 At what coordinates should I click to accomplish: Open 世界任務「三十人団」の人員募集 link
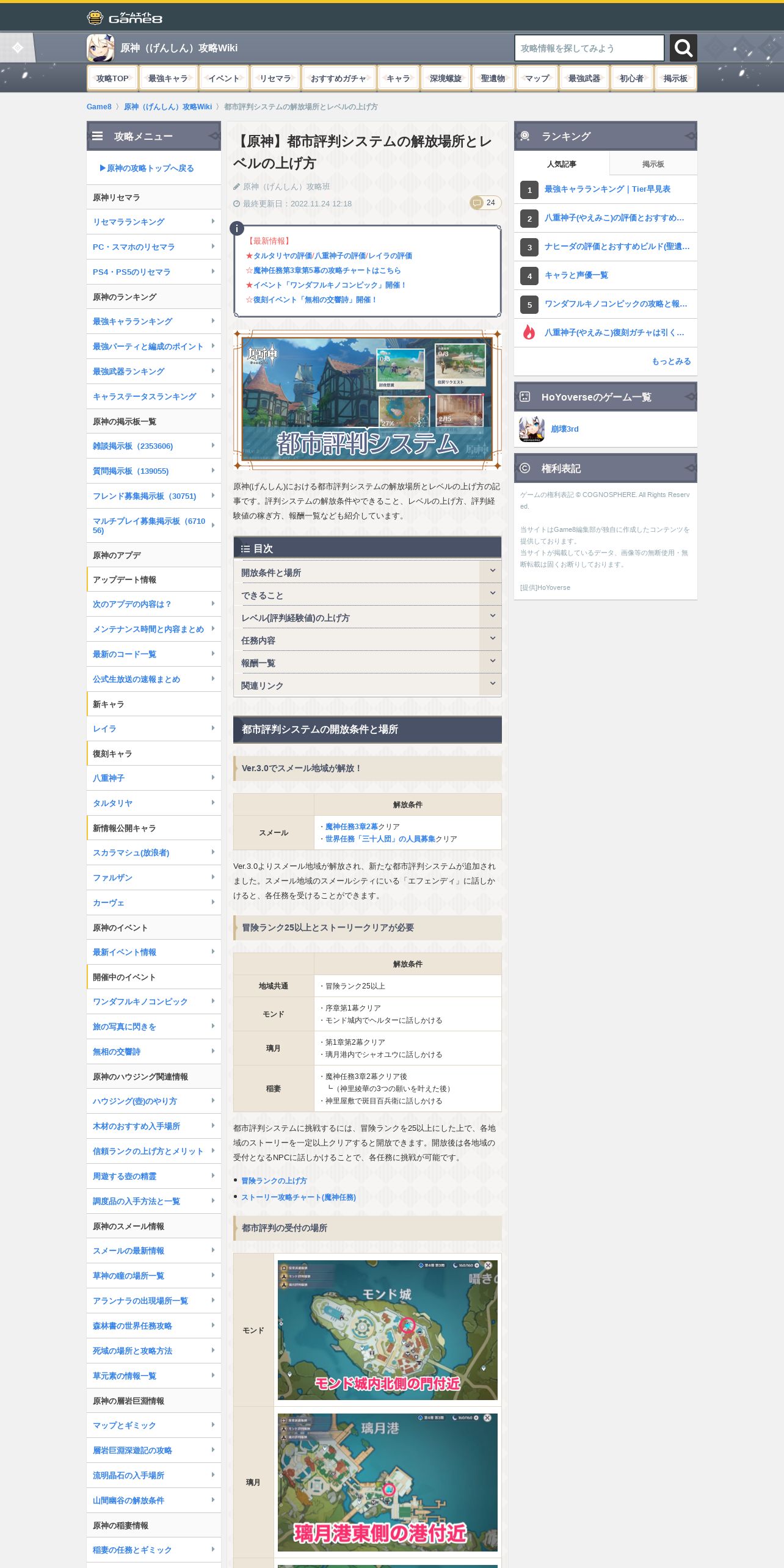tap(380, 839)
